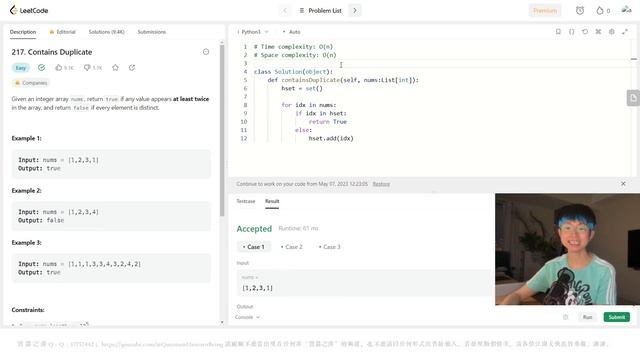640x360 pixels.
Task: Switch to the Description tab
Action: 23,32
